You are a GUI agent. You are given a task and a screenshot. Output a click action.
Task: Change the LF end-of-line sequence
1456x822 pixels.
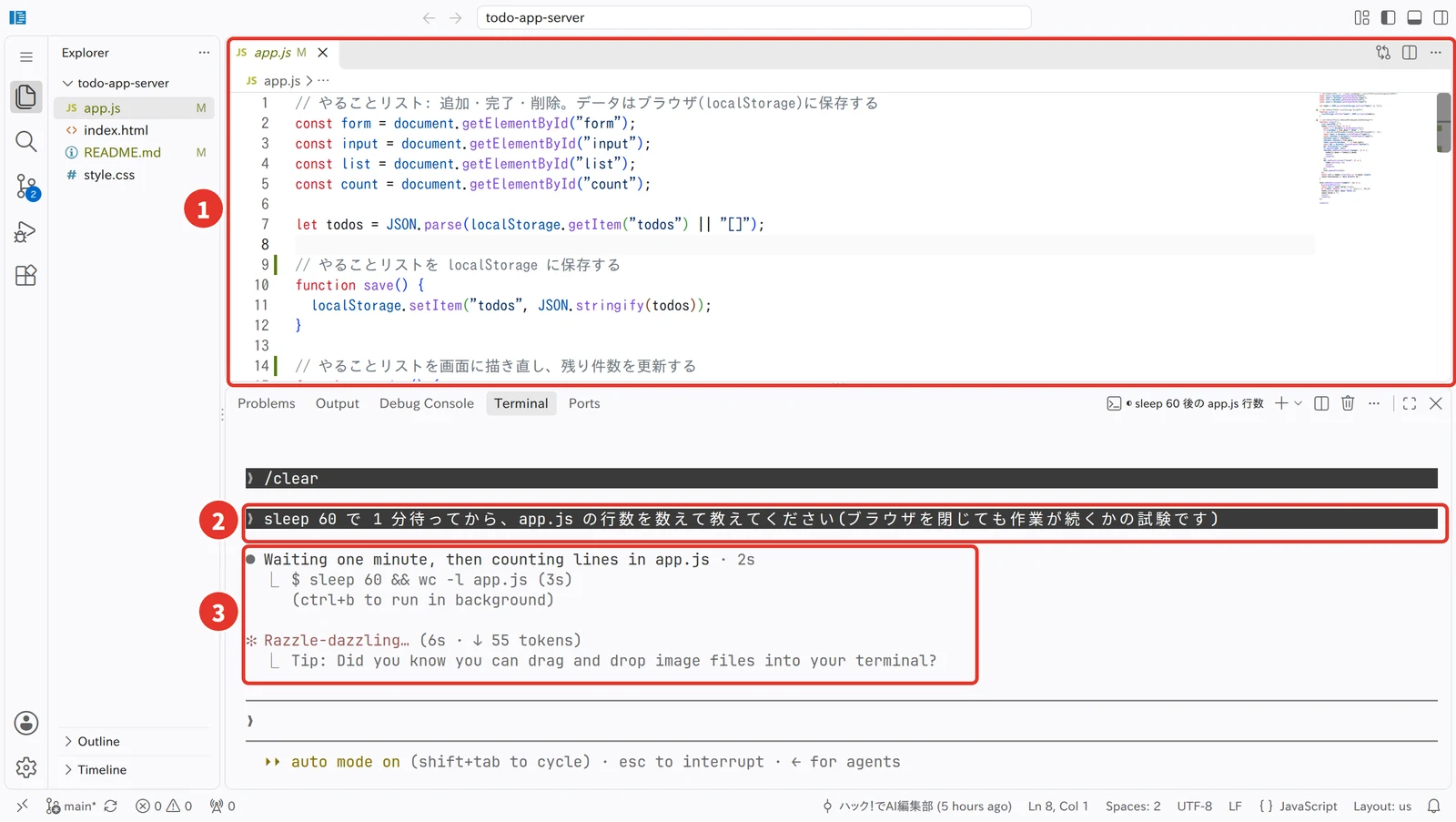[x=1235, y=806]
